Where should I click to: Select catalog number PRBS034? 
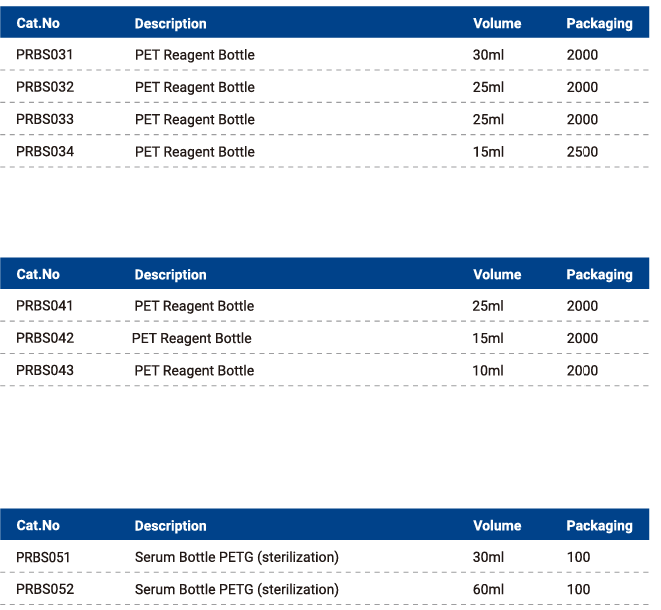pos(44,152)
